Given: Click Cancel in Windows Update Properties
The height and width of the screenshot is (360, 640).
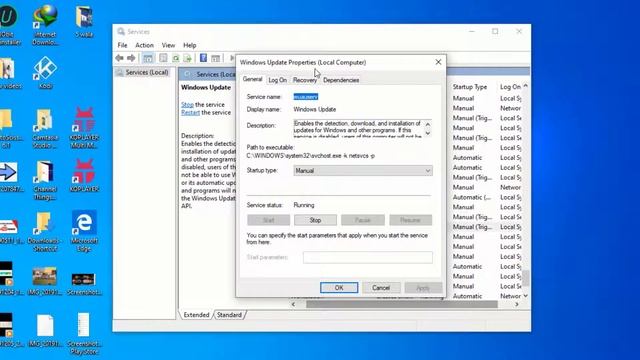Looking at the screenshot, I should pos(381,288).
